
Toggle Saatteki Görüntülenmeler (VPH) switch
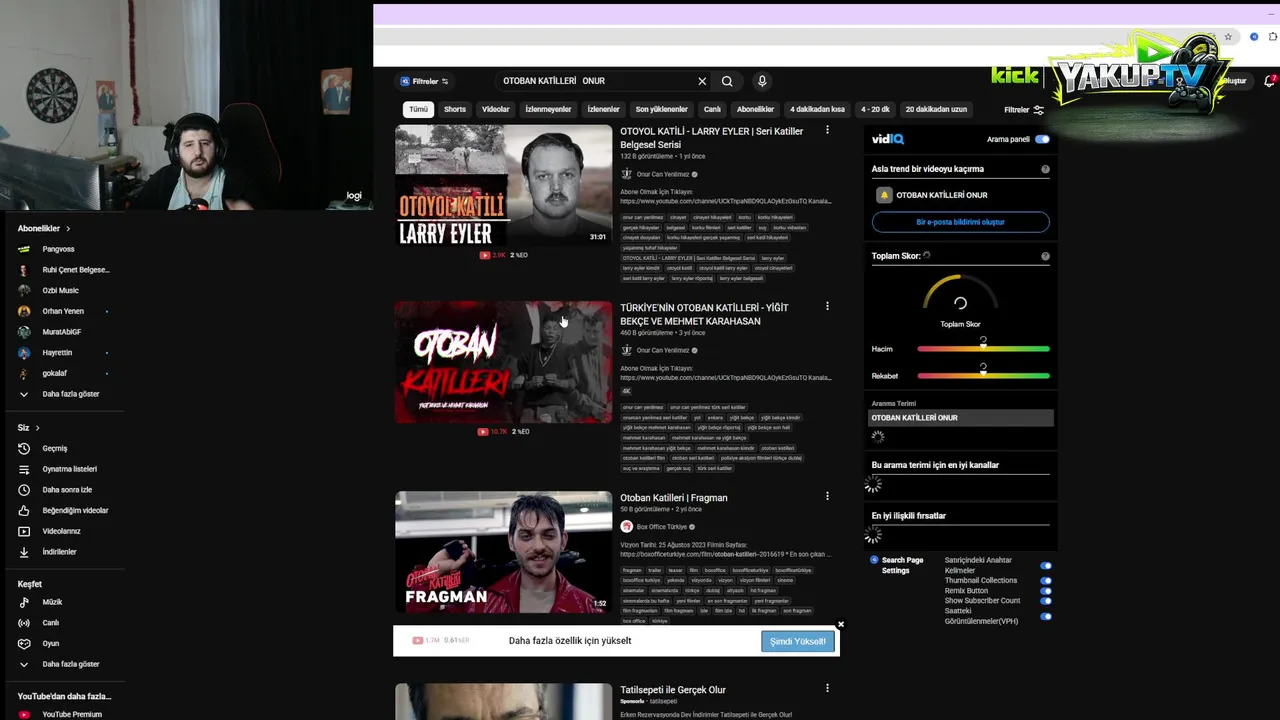coord(1045,616)
